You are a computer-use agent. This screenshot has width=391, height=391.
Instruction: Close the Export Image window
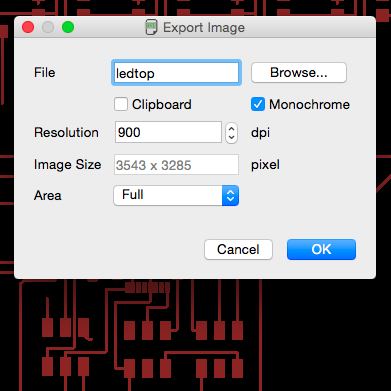tap(28, 27)
